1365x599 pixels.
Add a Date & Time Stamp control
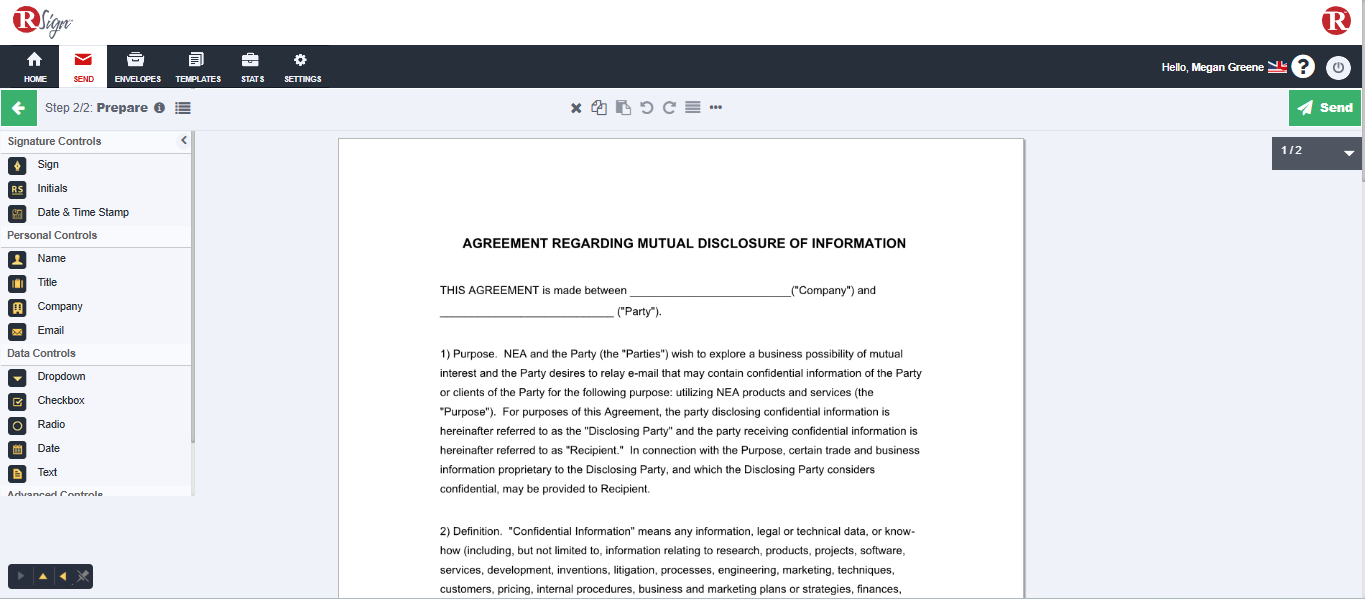pyautogui.click(x=82, y=213)
